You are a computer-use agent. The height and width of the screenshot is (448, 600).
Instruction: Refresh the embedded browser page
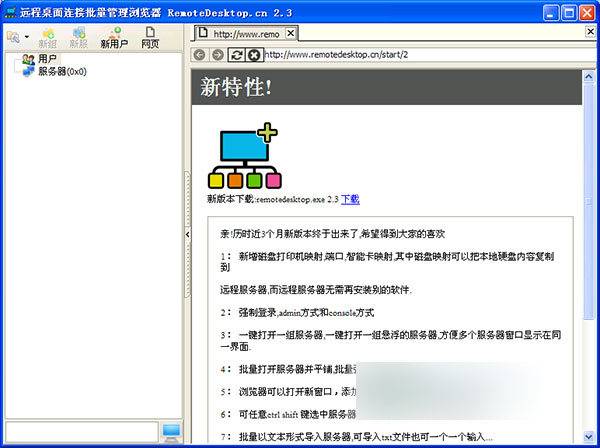[236, 55]
